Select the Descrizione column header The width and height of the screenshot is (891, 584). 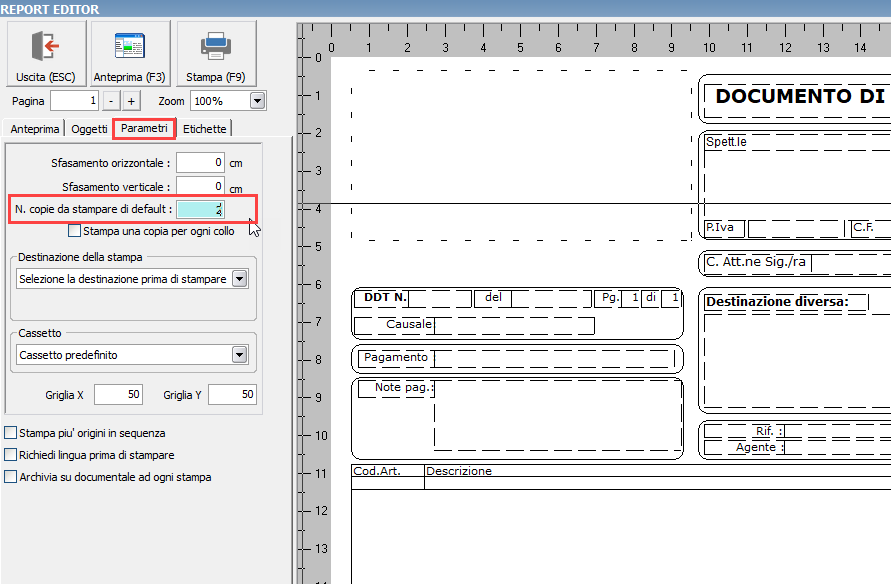click(459, 471)
